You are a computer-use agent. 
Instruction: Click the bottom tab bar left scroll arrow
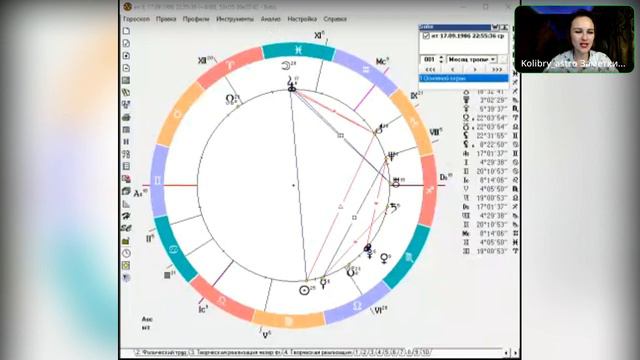(x=507, y=352)
